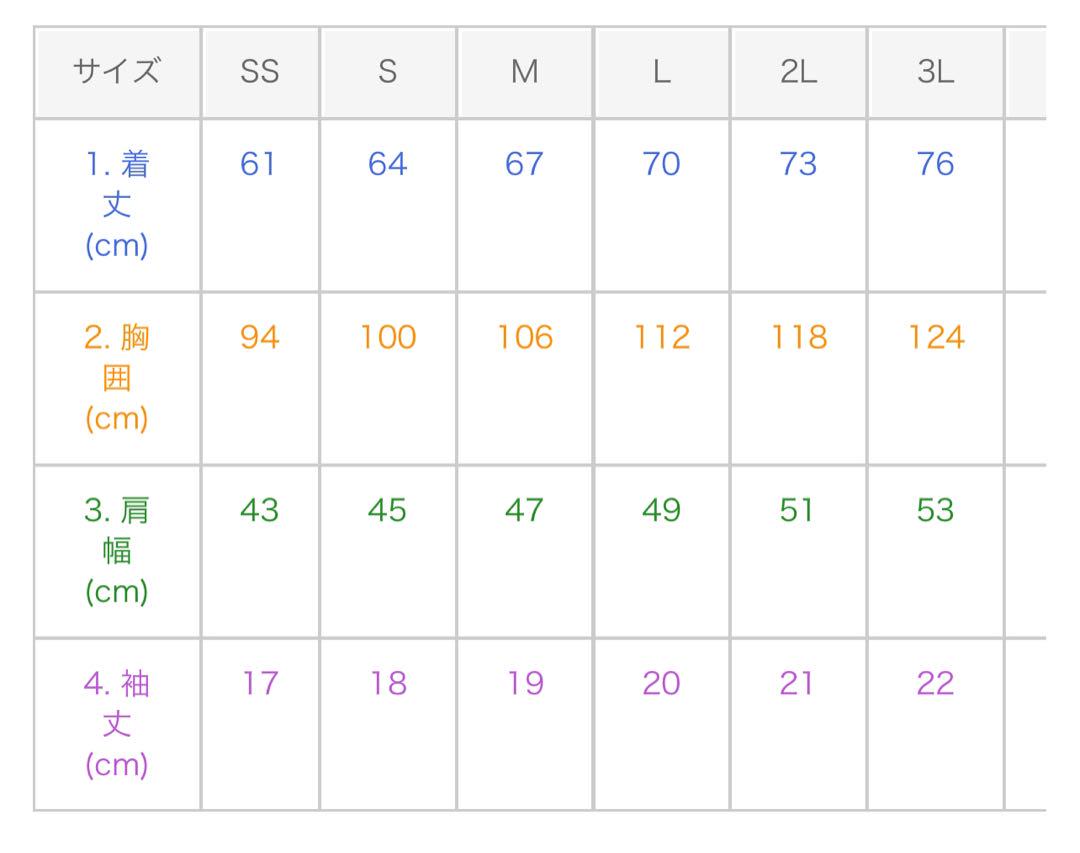The width and height of the screenshot is (1080, 853).
Task: Click the サイズ header cell
Action: (x=117, y=72)
